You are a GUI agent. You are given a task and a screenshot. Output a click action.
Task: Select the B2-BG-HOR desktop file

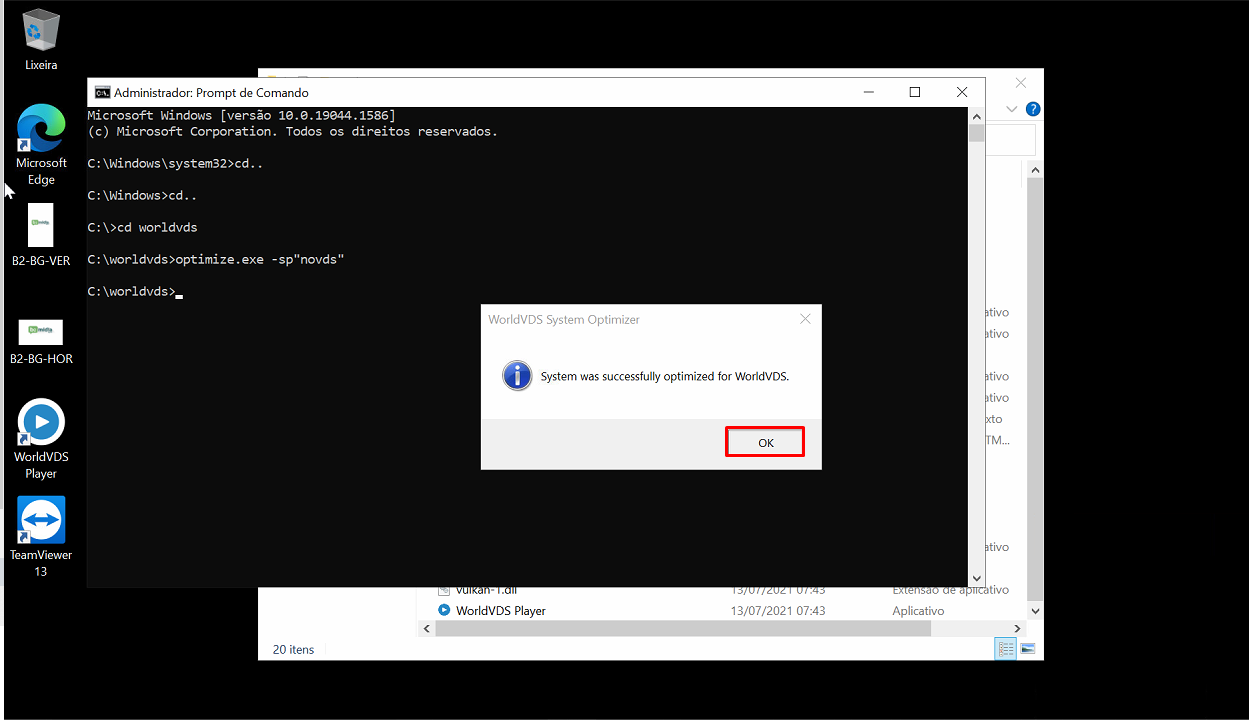(41, 341)
